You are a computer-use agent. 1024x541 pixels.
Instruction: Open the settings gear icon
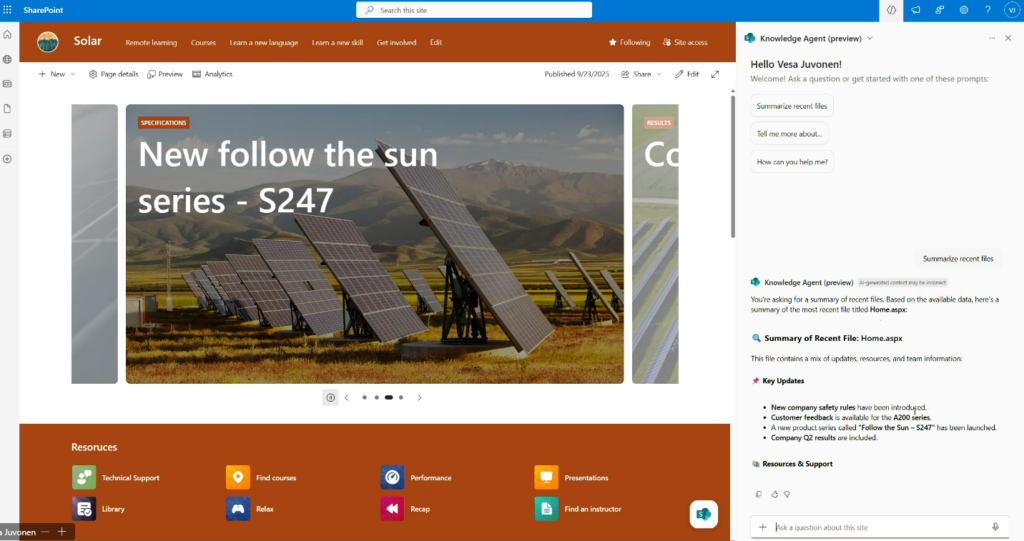963,10
